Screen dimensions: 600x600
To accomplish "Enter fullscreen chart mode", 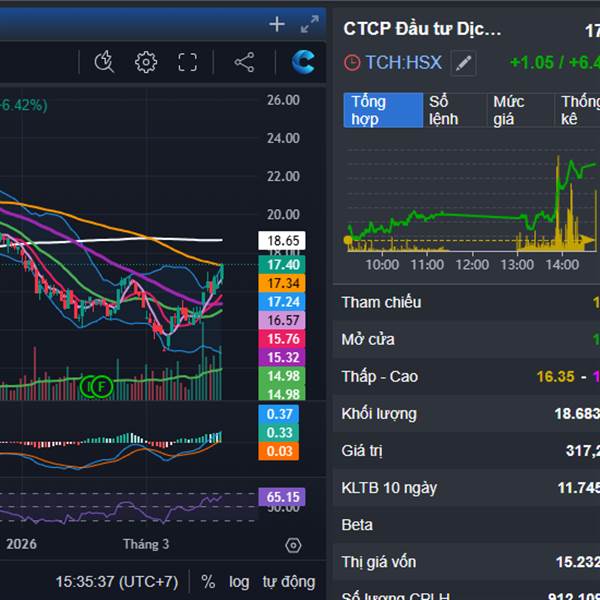I will [x=188, y=62].
